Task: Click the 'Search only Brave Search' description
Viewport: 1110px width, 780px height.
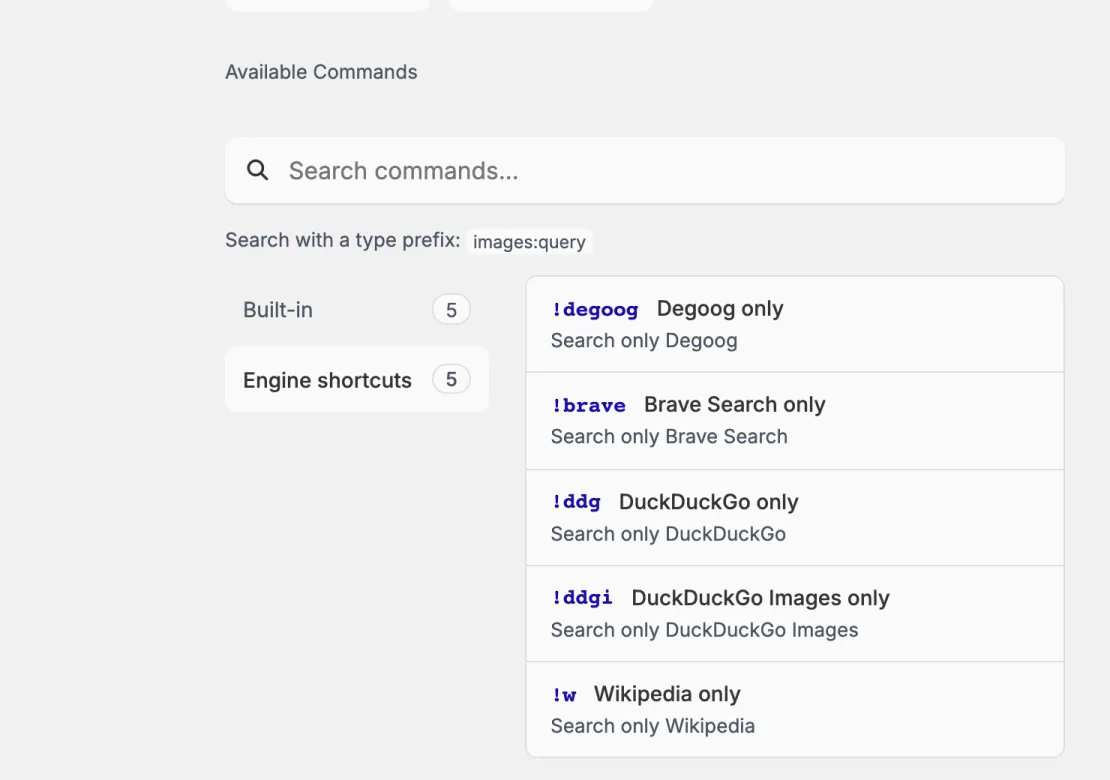Action: pyautogui.click(x=669, y=437)
